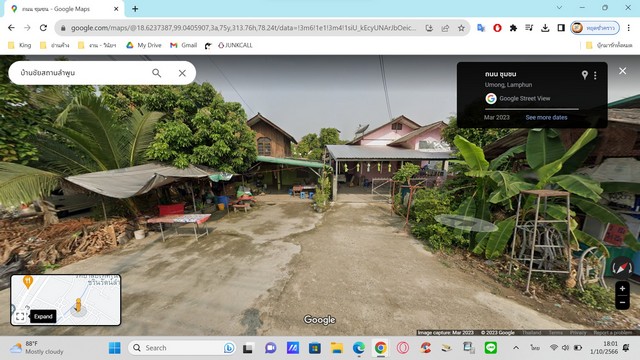640x360 pixels.
Task: Click the See more dates link
Action: 546,118
